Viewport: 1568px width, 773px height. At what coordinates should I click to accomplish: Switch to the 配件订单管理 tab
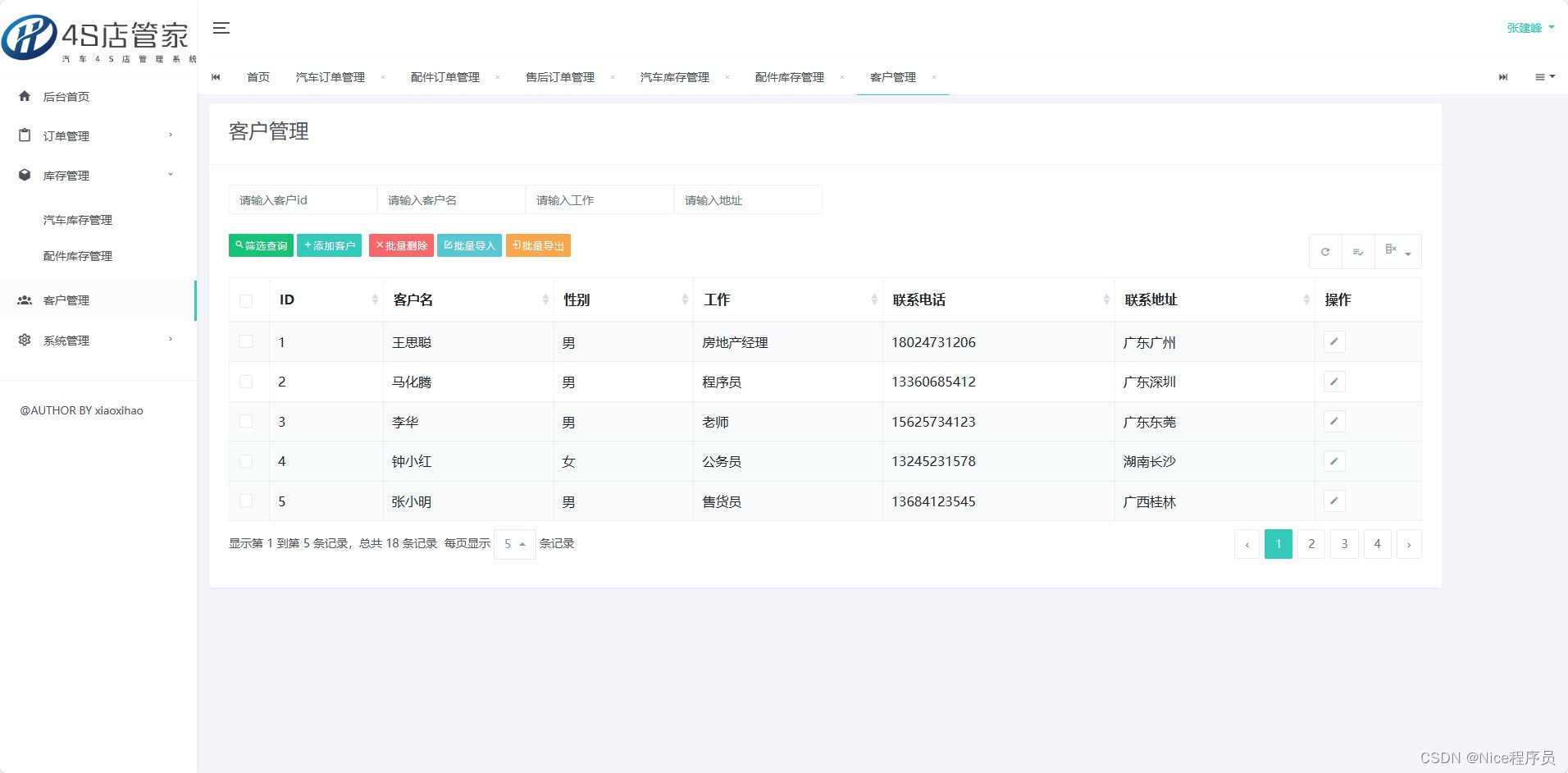(x=445, y=77)
